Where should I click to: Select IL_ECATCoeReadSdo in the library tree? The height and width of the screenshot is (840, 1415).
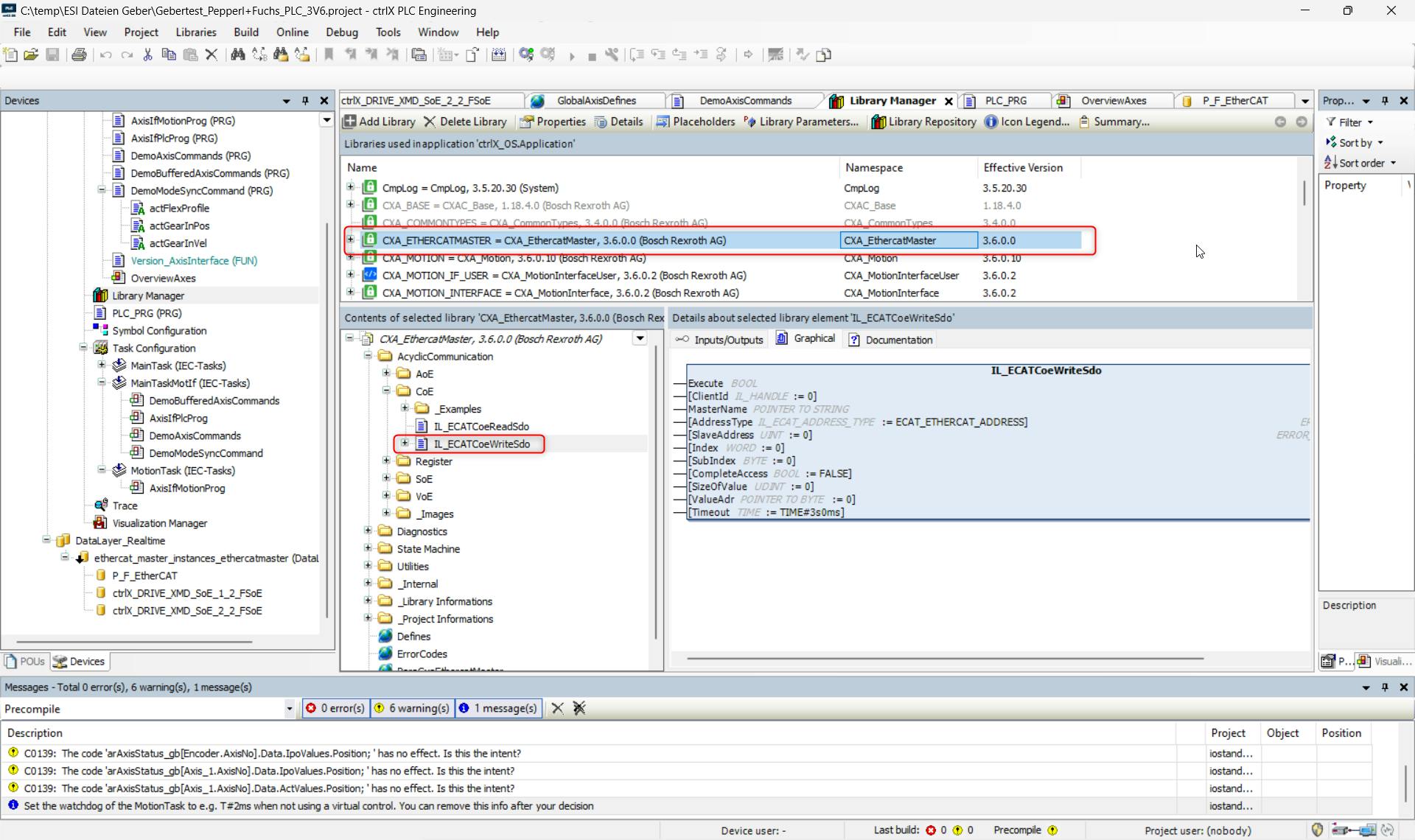click(x=481, y=427)
